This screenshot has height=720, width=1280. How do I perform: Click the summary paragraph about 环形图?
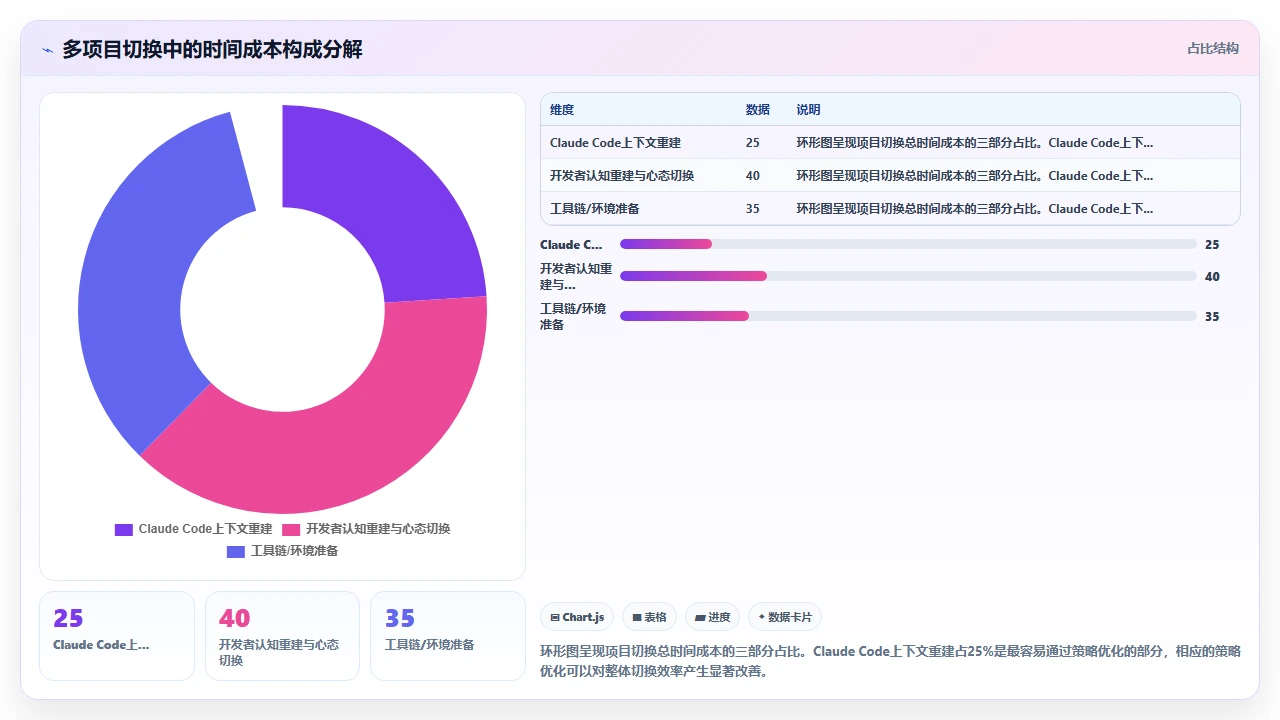tap(890, 661)
